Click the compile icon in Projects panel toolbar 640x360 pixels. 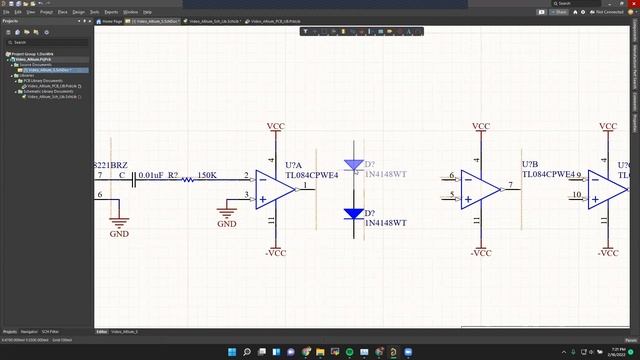[x=18, y=32]
